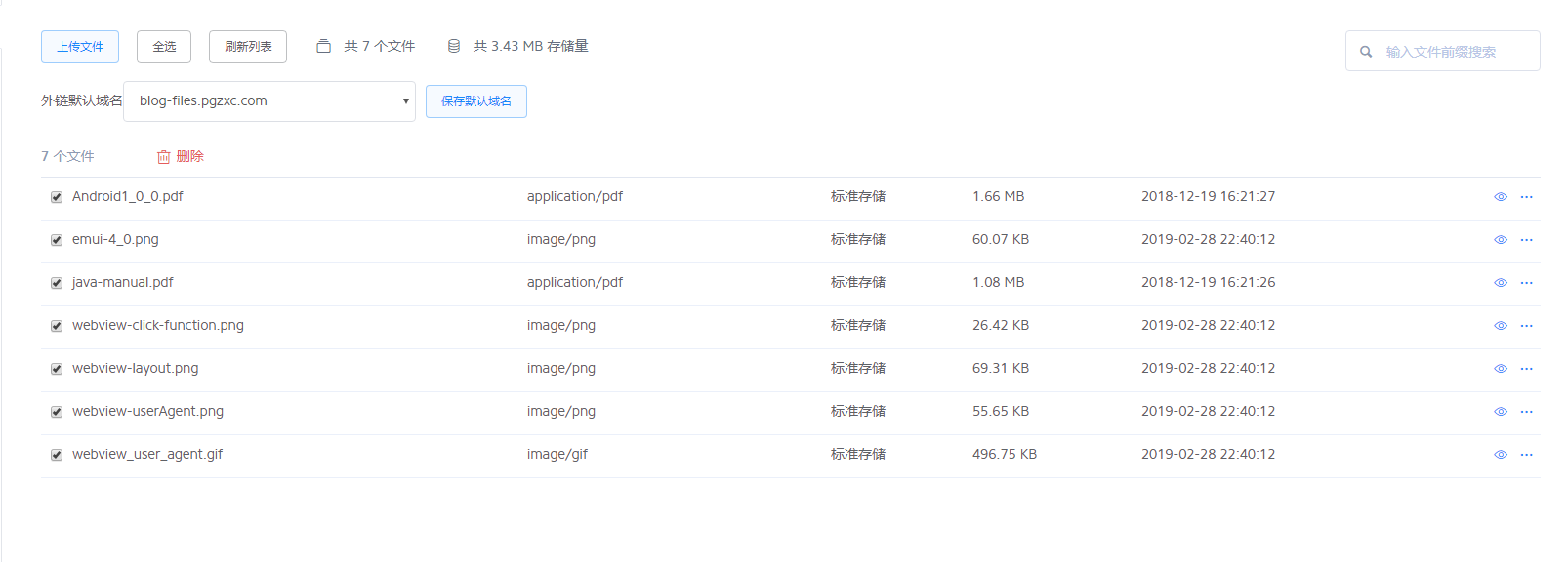Click the 上传文件 upload button
1568x562 pixels.
[80, 47]
